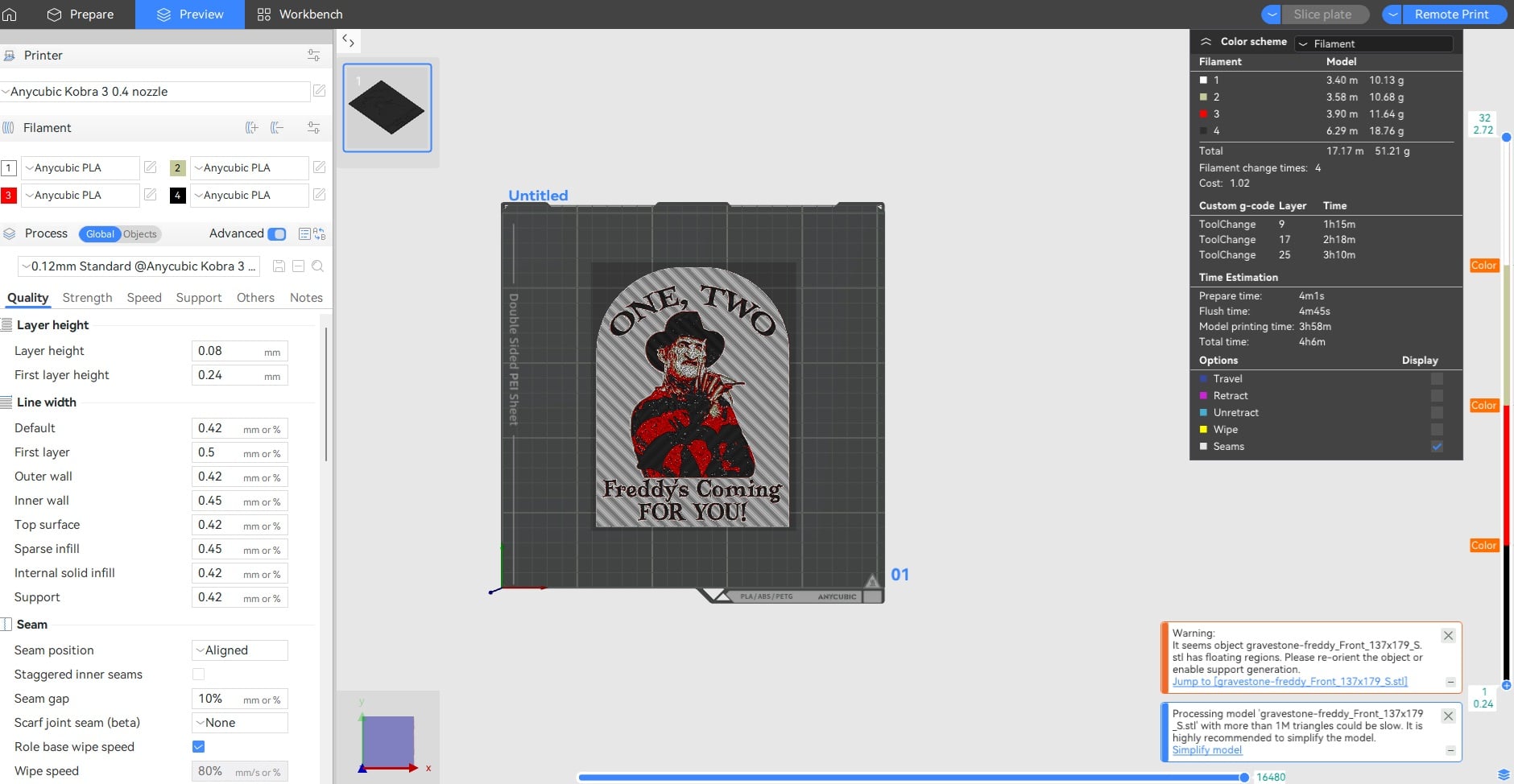Viewport: 1514px width, 784px height.
Task: Open filament settings sliders icon
Action: pyautogui.click(x=313, y=128)
